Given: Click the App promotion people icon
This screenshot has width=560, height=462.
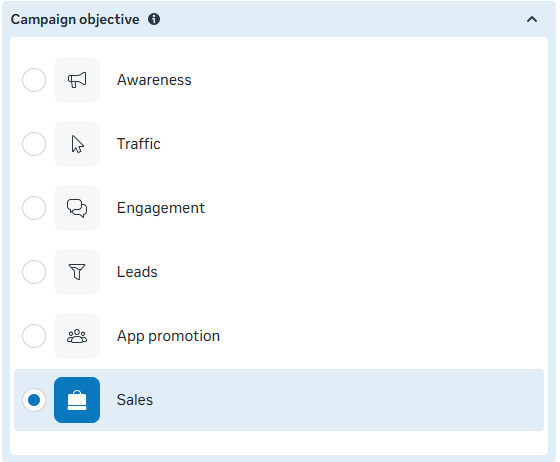Looking at the screenshot, I should [77, 336].
